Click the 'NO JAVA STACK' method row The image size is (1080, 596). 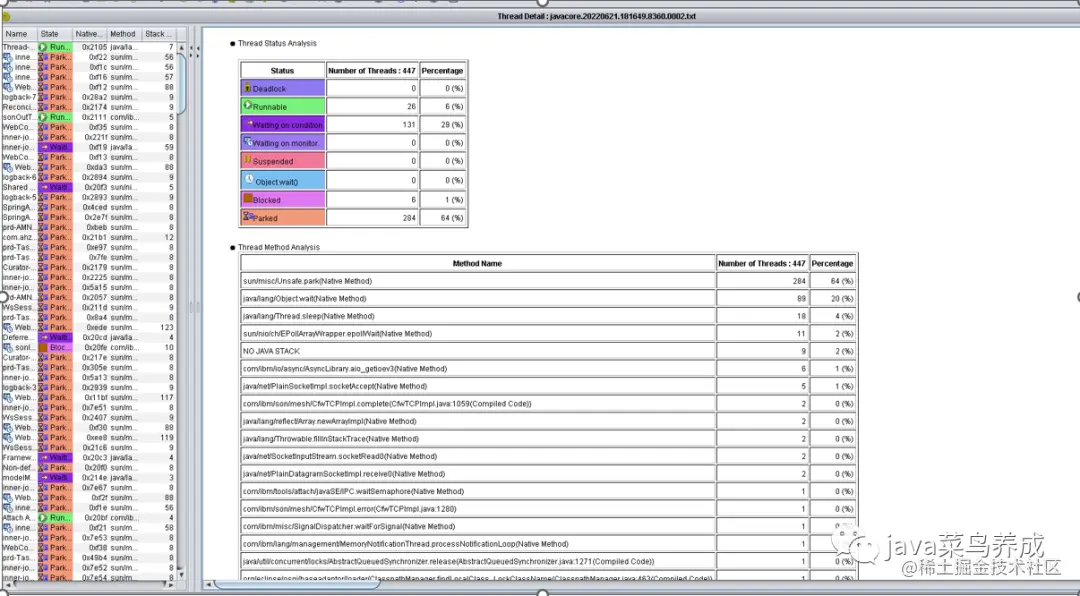click(x=548, y=351)
